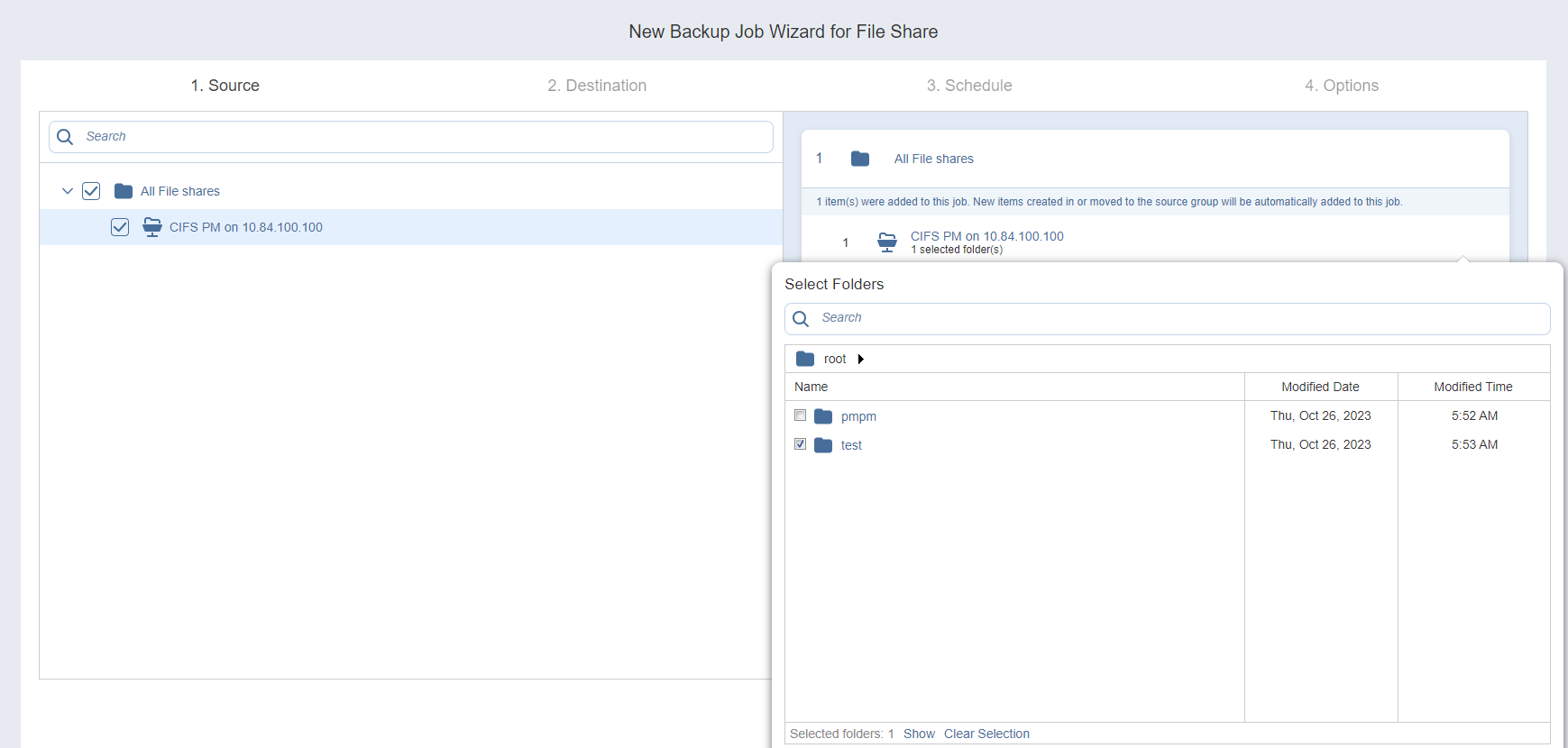
Task: Click the test folder icon
Action: coord(823,445)
